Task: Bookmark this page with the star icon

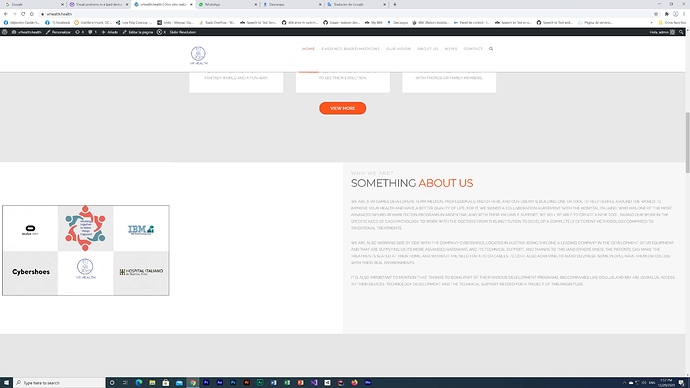Action: (x=656, y=14)
